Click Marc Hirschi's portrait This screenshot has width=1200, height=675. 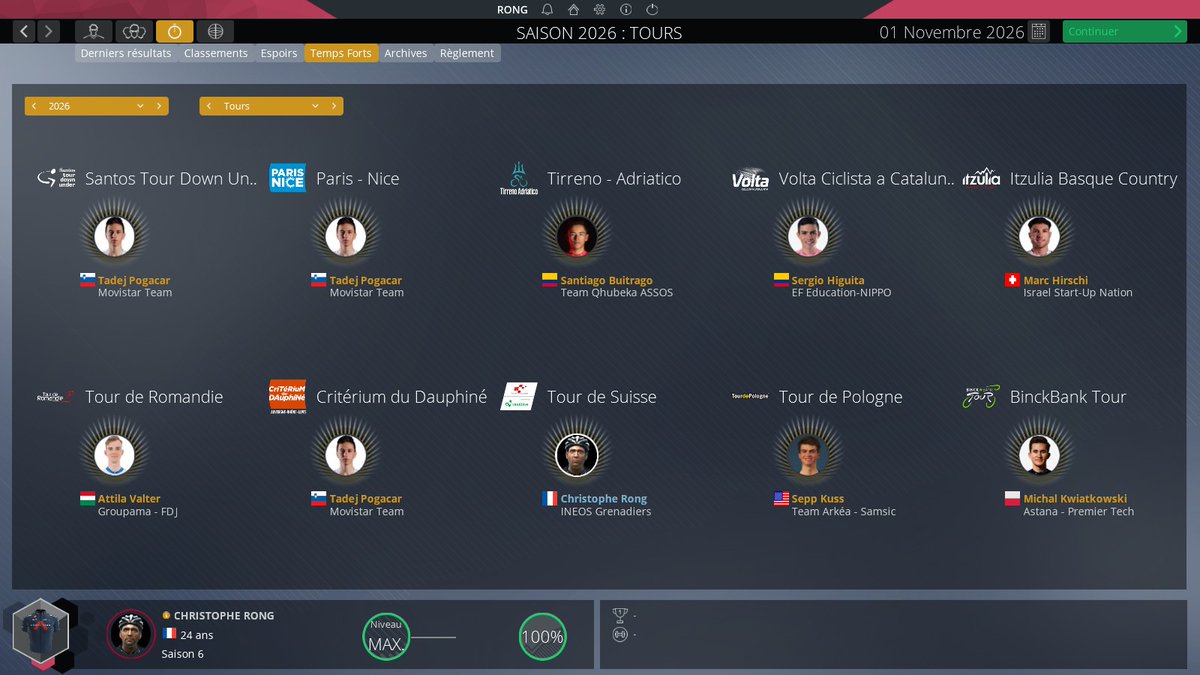coord(1040,236)
